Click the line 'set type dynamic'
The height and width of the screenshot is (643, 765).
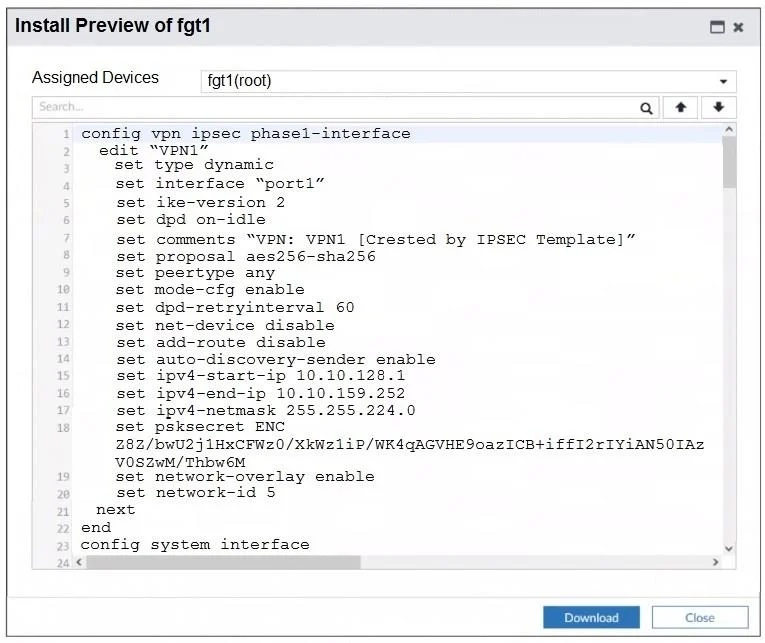(194, 165)
